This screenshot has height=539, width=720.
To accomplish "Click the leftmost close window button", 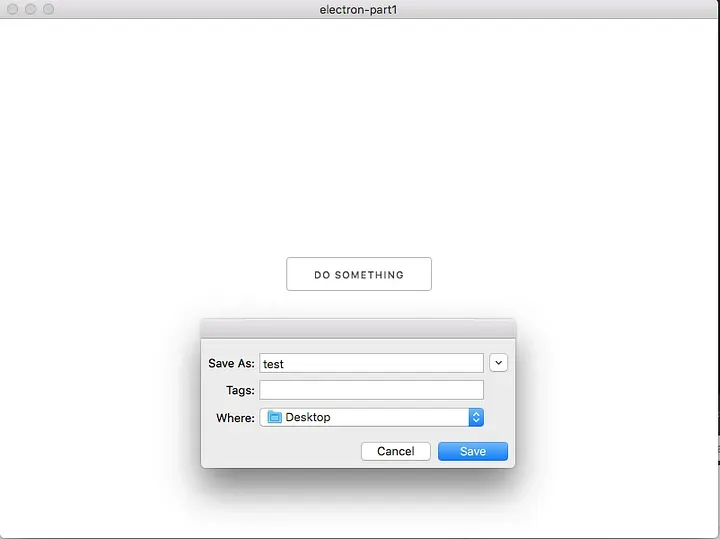I will (x=12, y=9).
